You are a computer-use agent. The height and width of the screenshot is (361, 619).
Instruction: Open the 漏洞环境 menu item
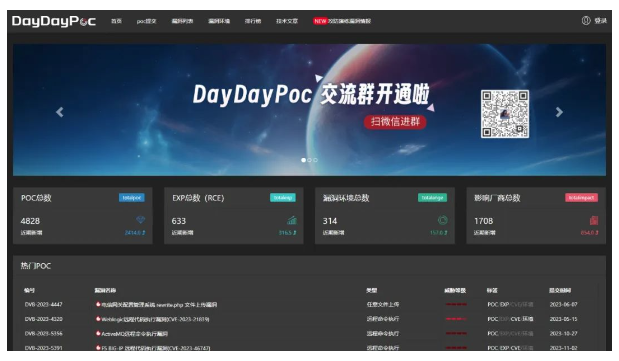(x=219, y=21)
